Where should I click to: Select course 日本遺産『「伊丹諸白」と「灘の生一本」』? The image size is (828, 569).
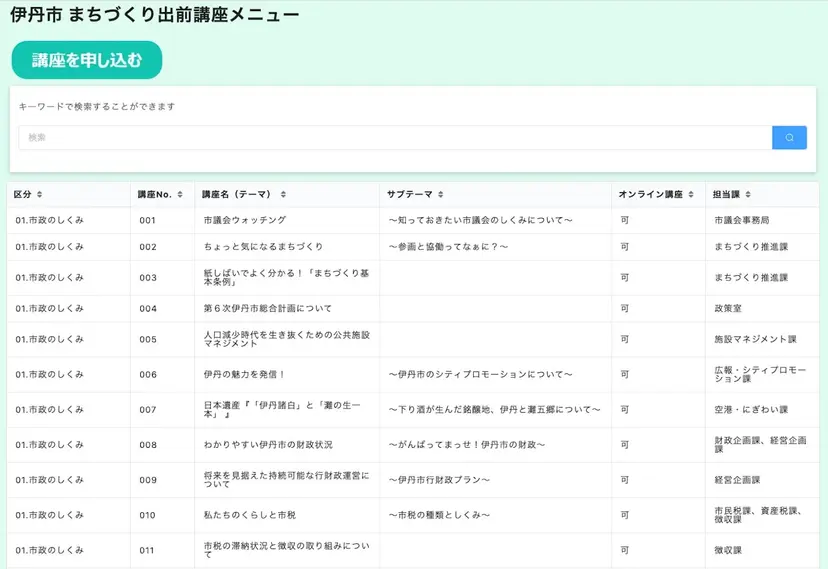[282, 410]
